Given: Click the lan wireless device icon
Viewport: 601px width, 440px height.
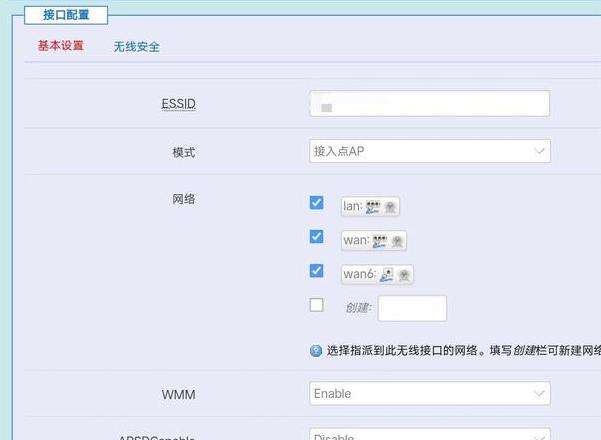Looking at the screenshot, I should pos(390,207).
